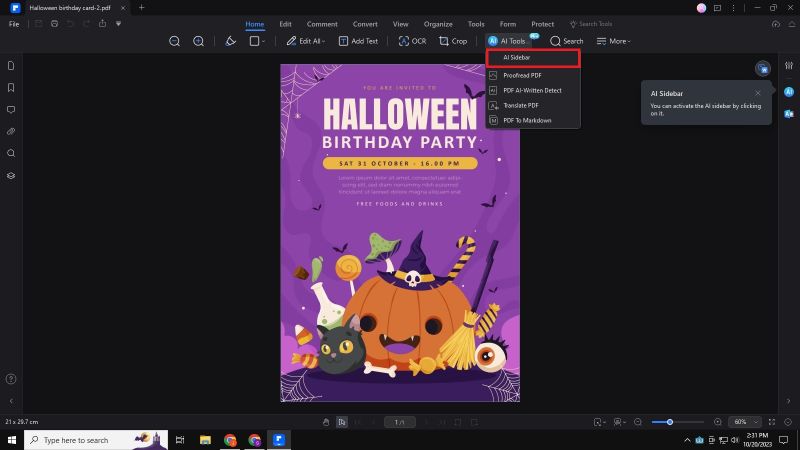
Task: Select the Crop tool
Action: [x=453, y=41]
